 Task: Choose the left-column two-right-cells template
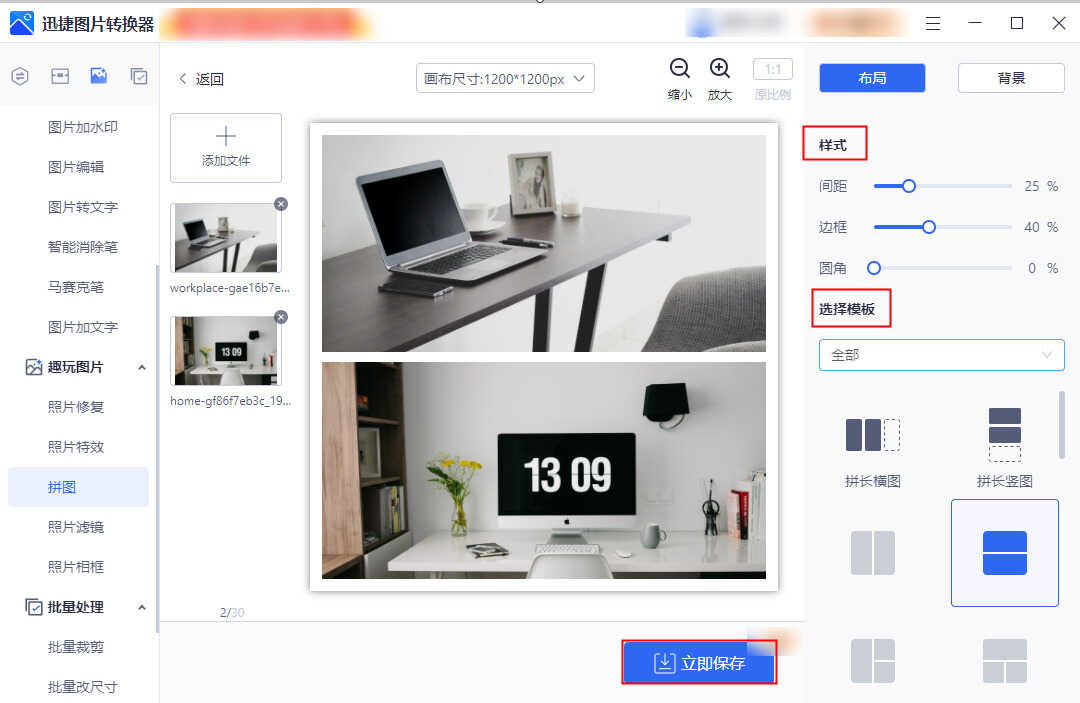coord(873,661)
